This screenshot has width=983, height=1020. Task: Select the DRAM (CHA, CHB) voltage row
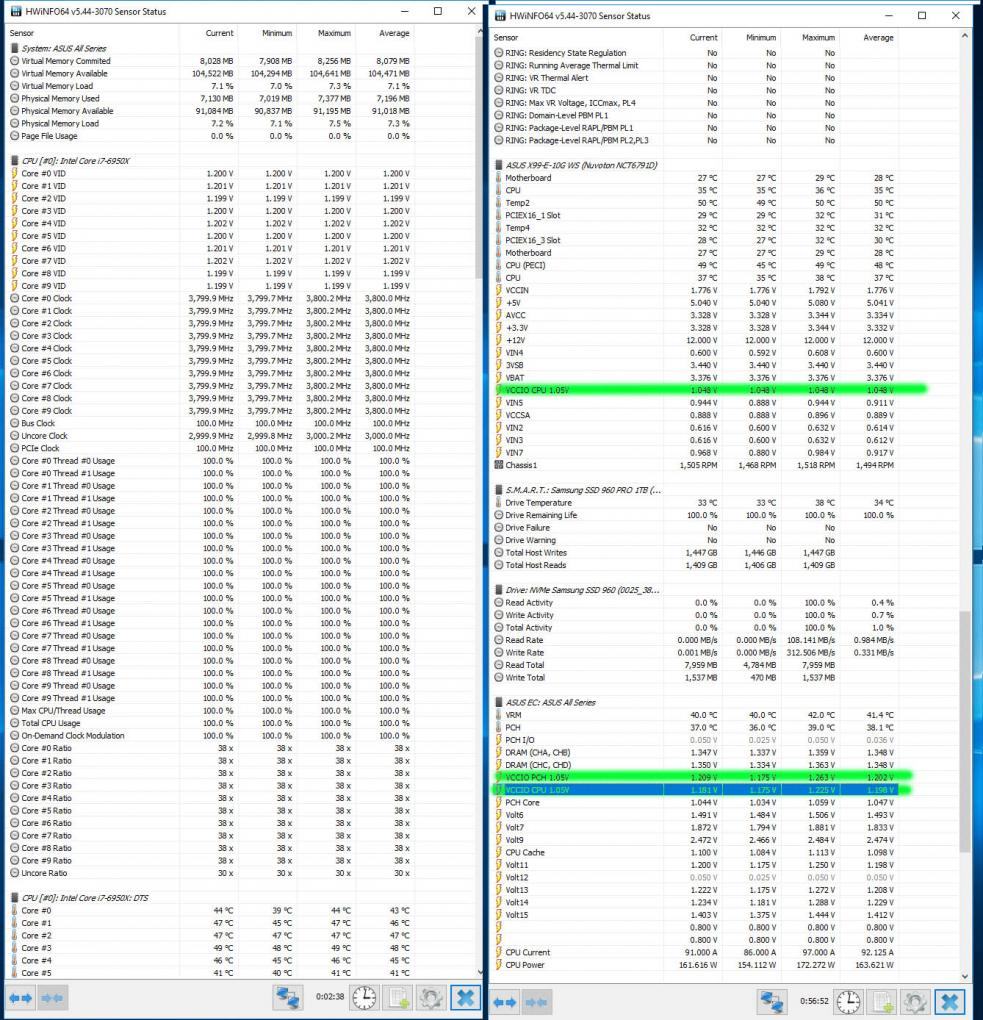(695, 753)
